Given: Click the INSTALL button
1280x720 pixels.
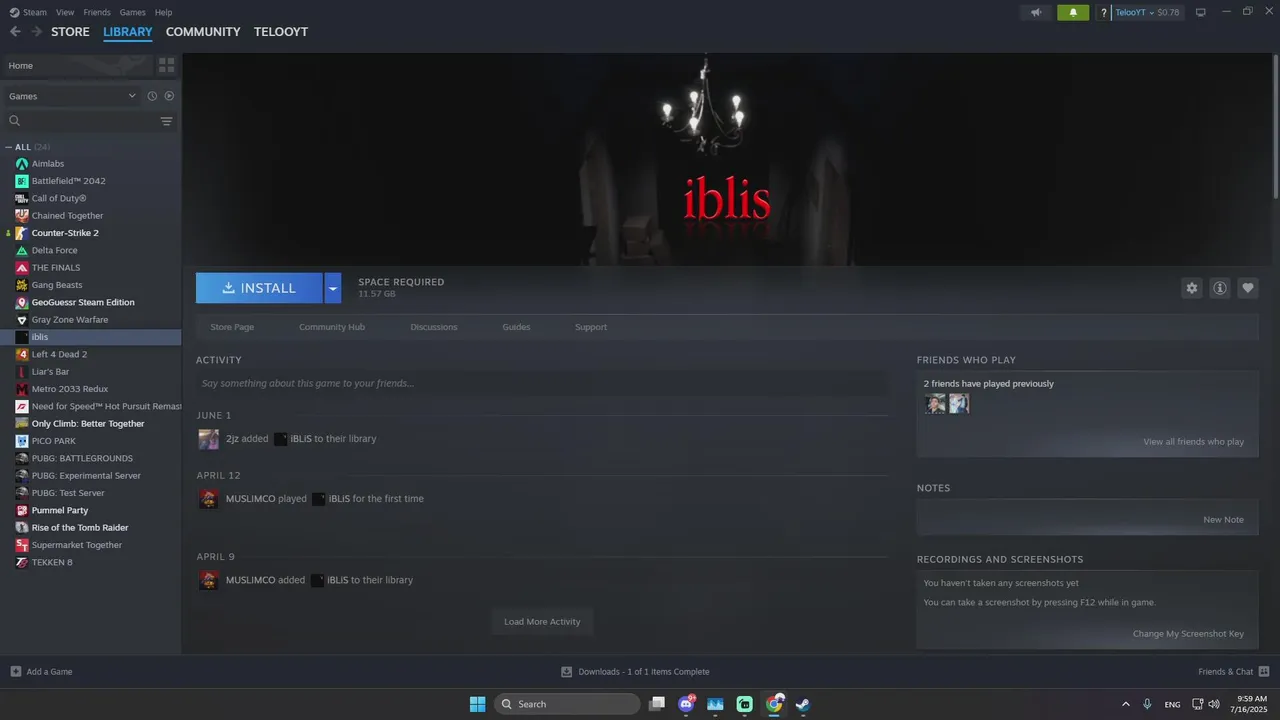Looking at the screenshot, I should (x=259, y=288).
